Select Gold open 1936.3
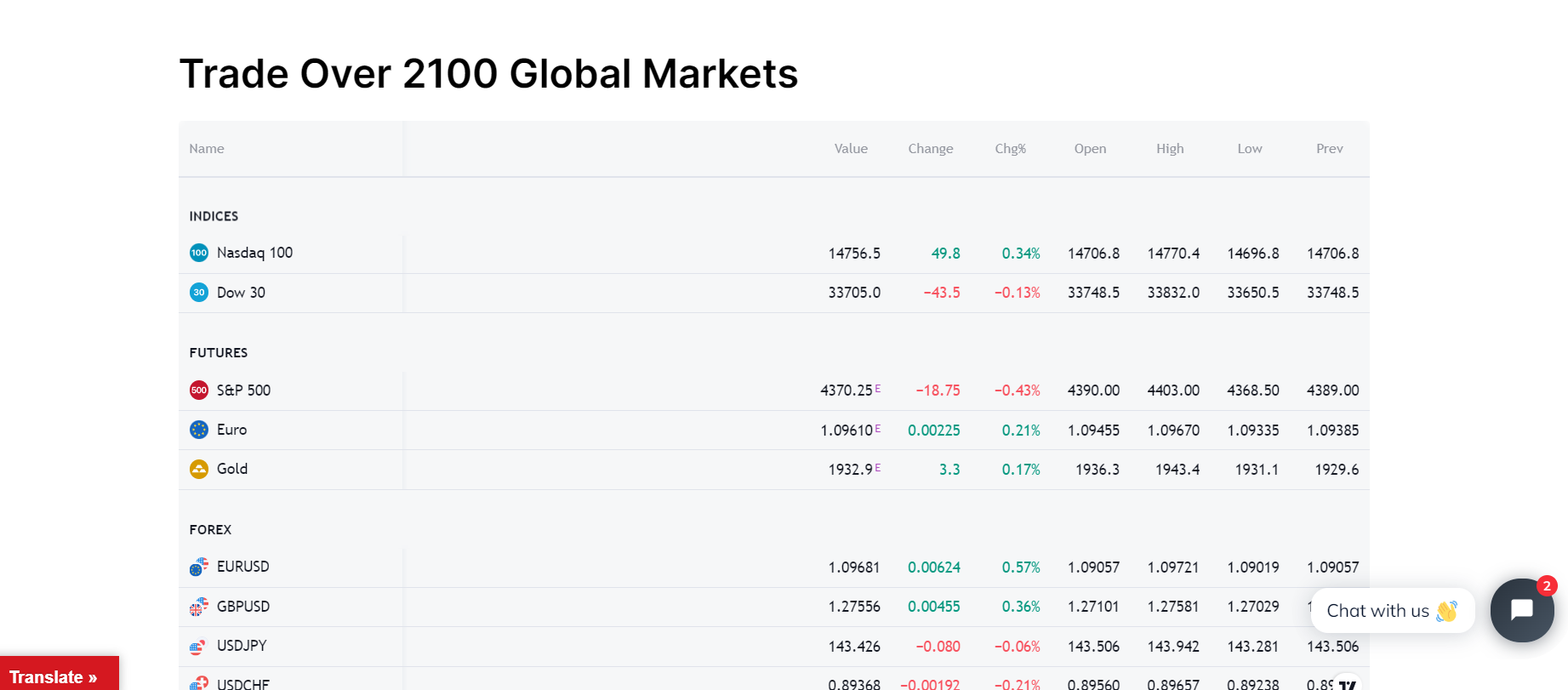The height and width of the screenshot is (690, 1568). click(x=1098, y=470)
